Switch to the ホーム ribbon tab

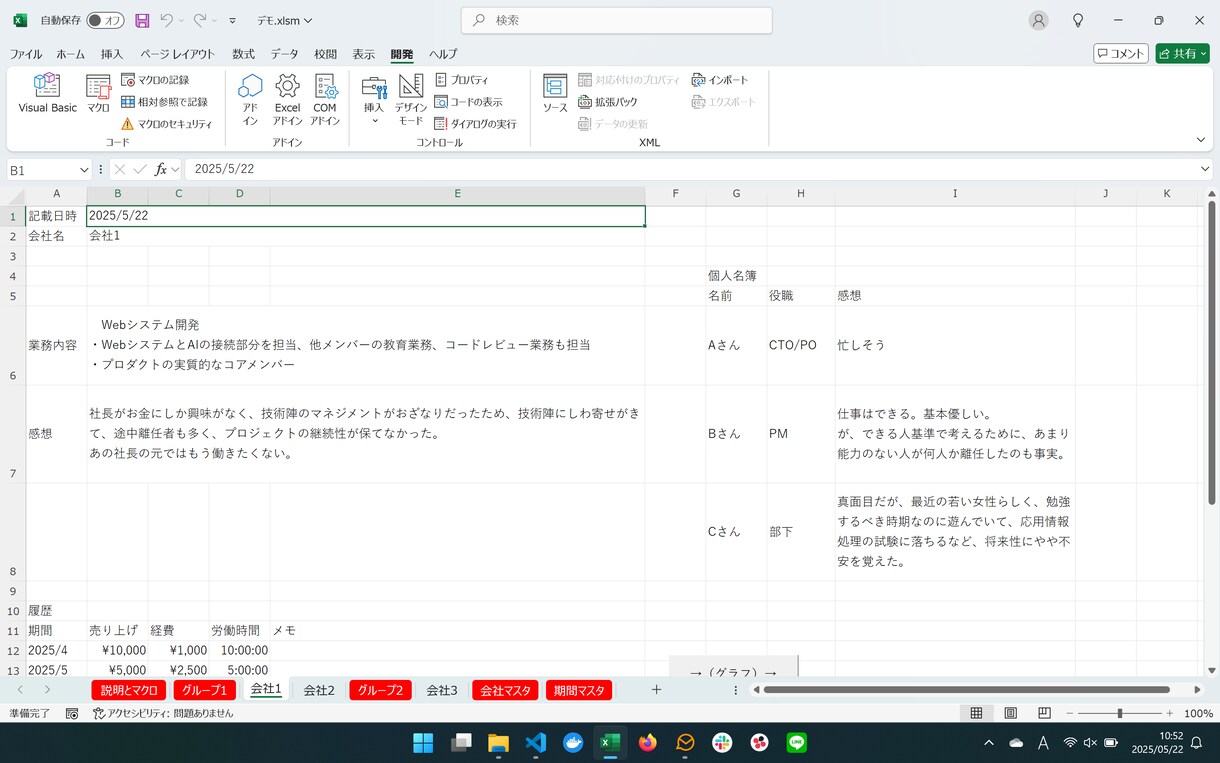(x=70, y=54)
